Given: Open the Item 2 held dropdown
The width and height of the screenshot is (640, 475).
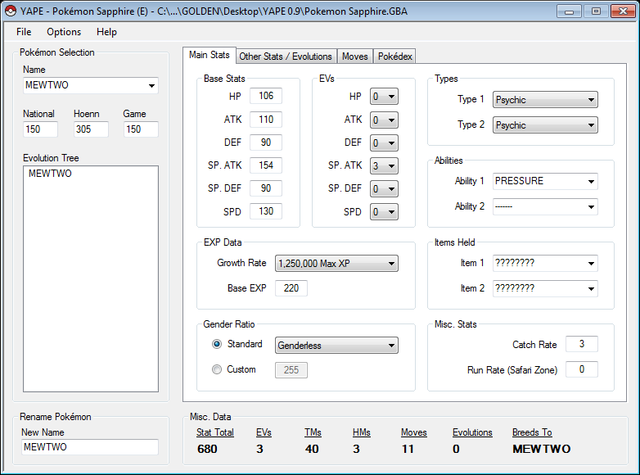Looking at the screenshot, I should point(545,289).
